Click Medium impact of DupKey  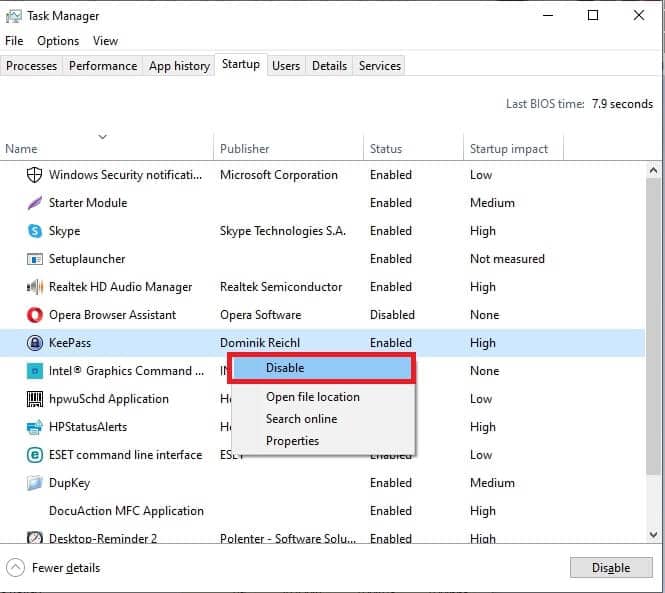(x=492, y=483)
